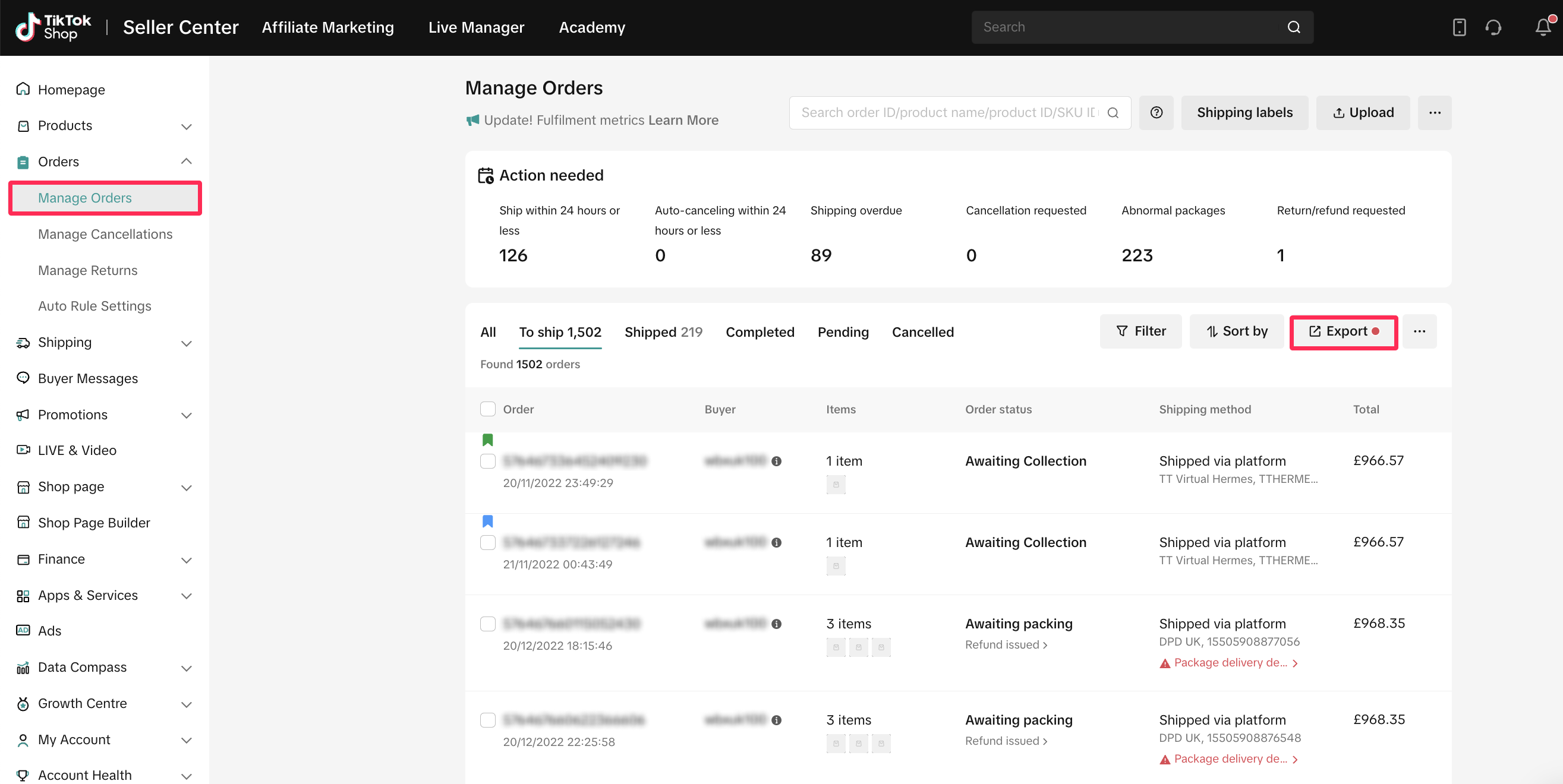
Task: Click the Export button
Action: click(1343, 331)
